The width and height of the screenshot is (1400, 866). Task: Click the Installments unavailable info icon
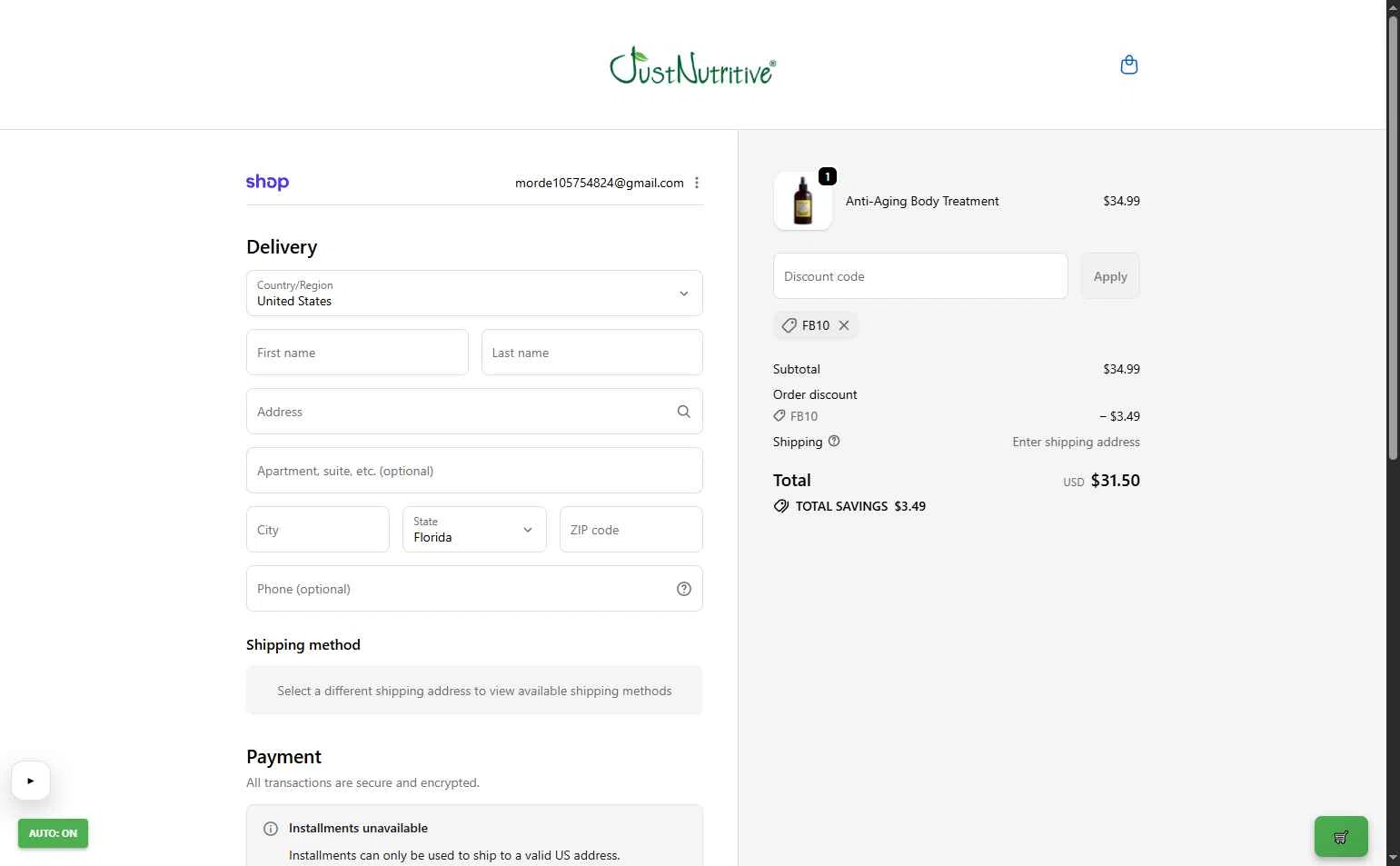point(271,829)
